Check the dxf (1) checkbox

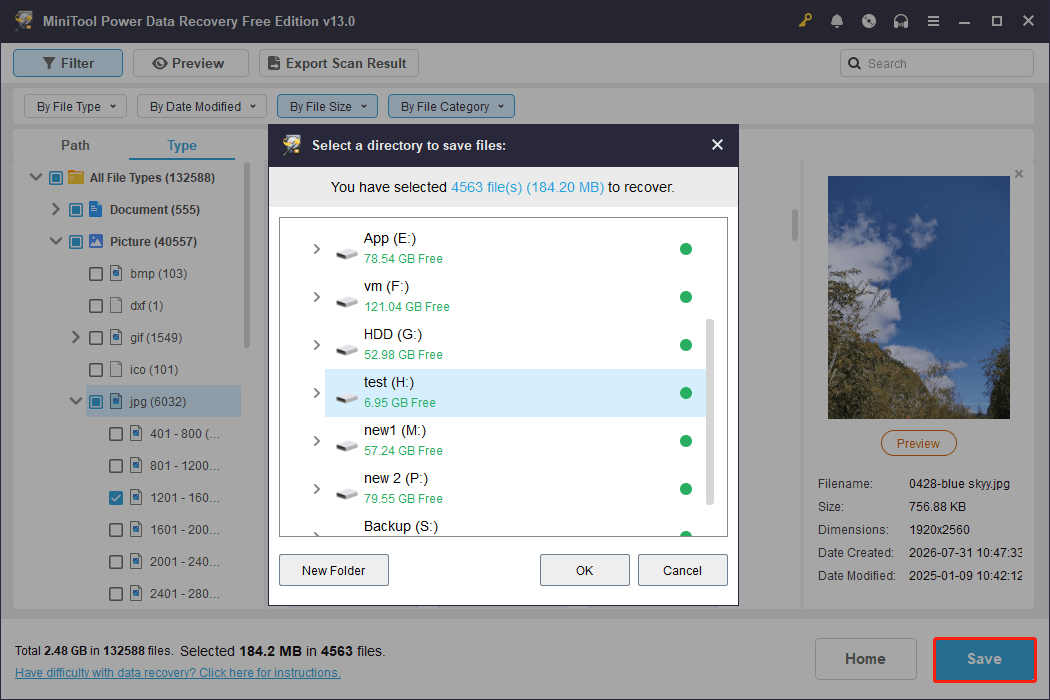click(96, 306)
